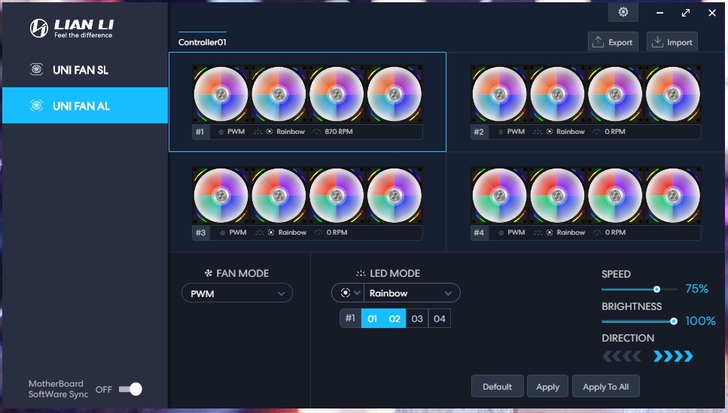The width and height of the screenshot is (728, 413).
Task: Click the 100% brightness value
Action: coord(700,321)
